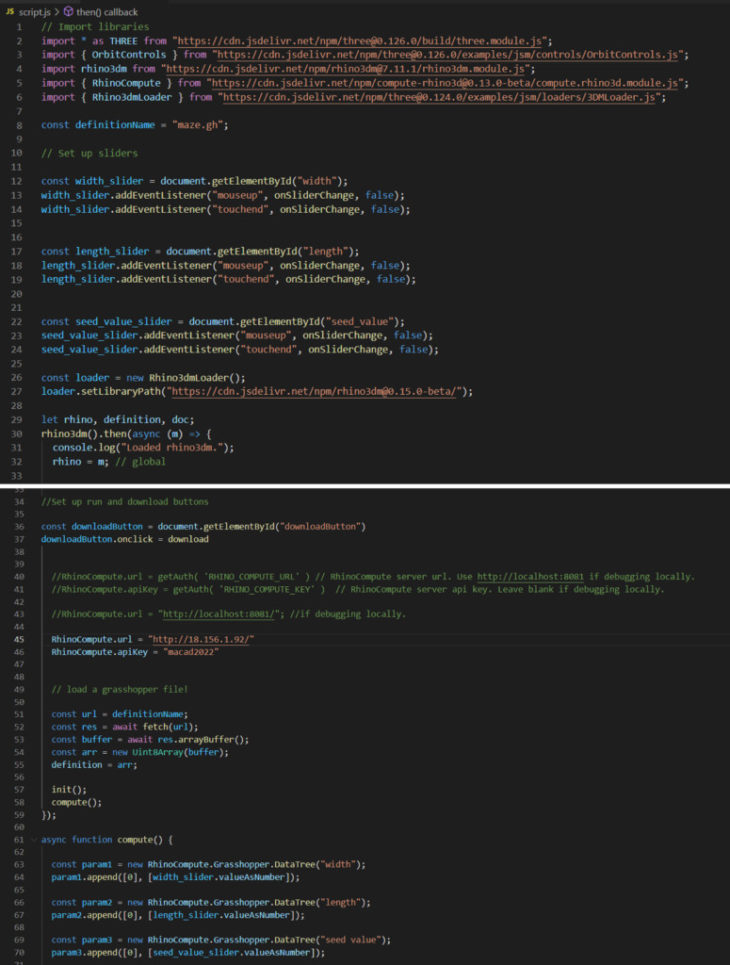Follow the compute.rhino3d.module.js URL

[x=446, y=83]
